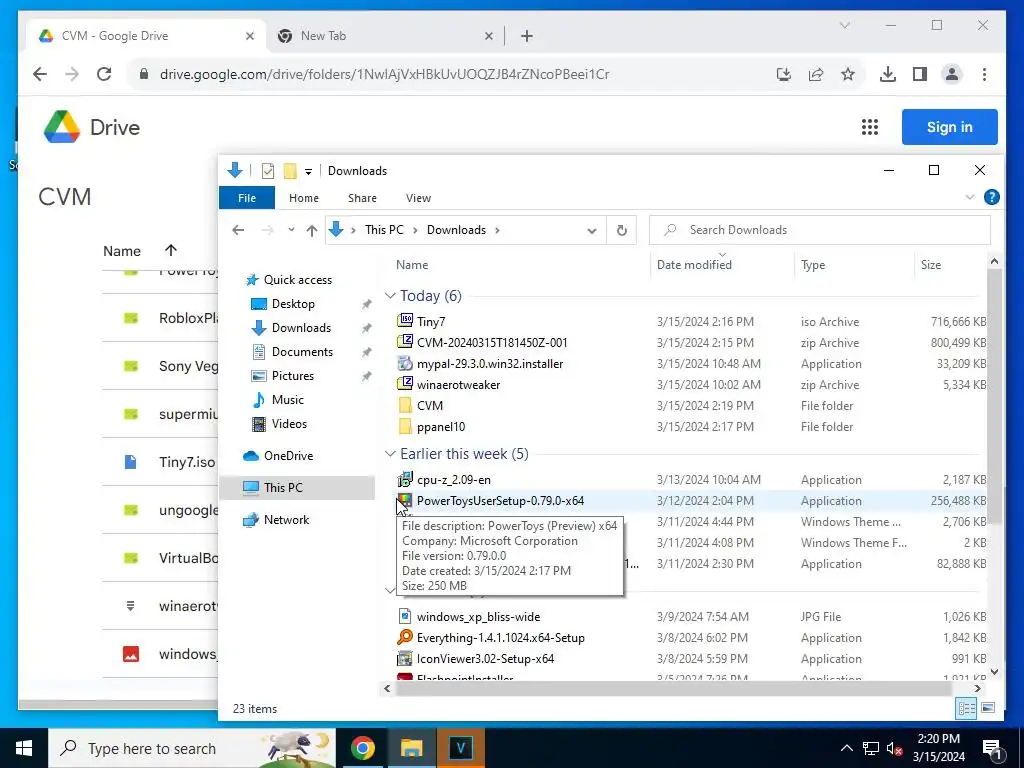
Task: Bookmark this page with the star icon
Action: coord(848,74)
